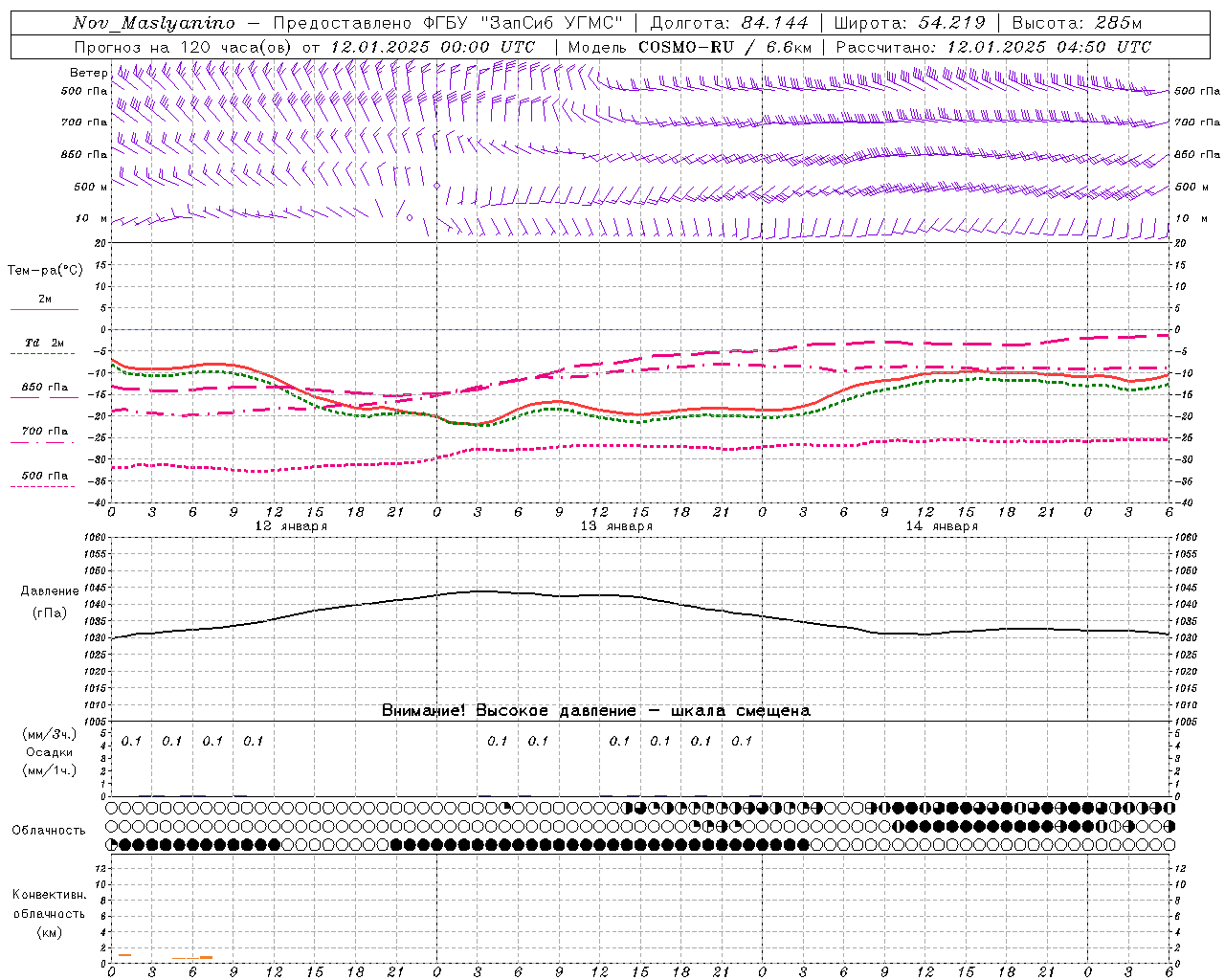Click the 500 гПа temperature legend entry
1225x980 pixels.
[45, 476]
